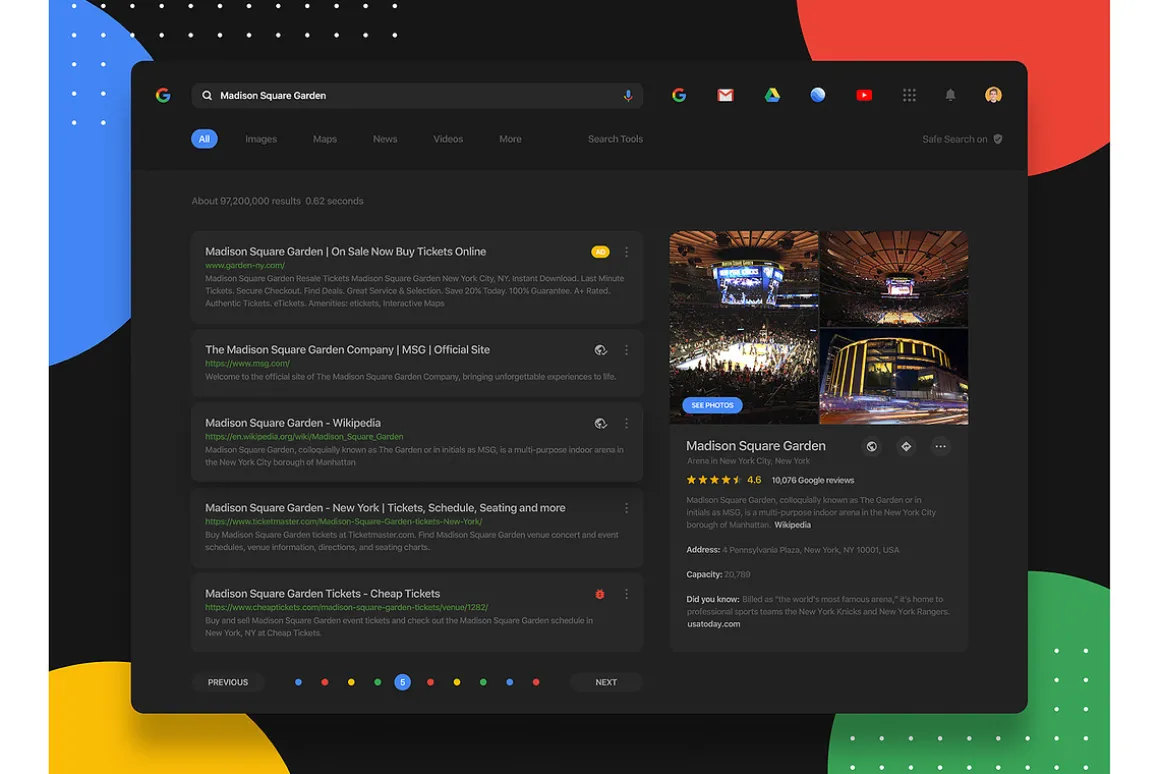This screenshot has height=774, width=1160.
Task: Open Google Drive from the top shortcuts
Action: coord(772,95)
